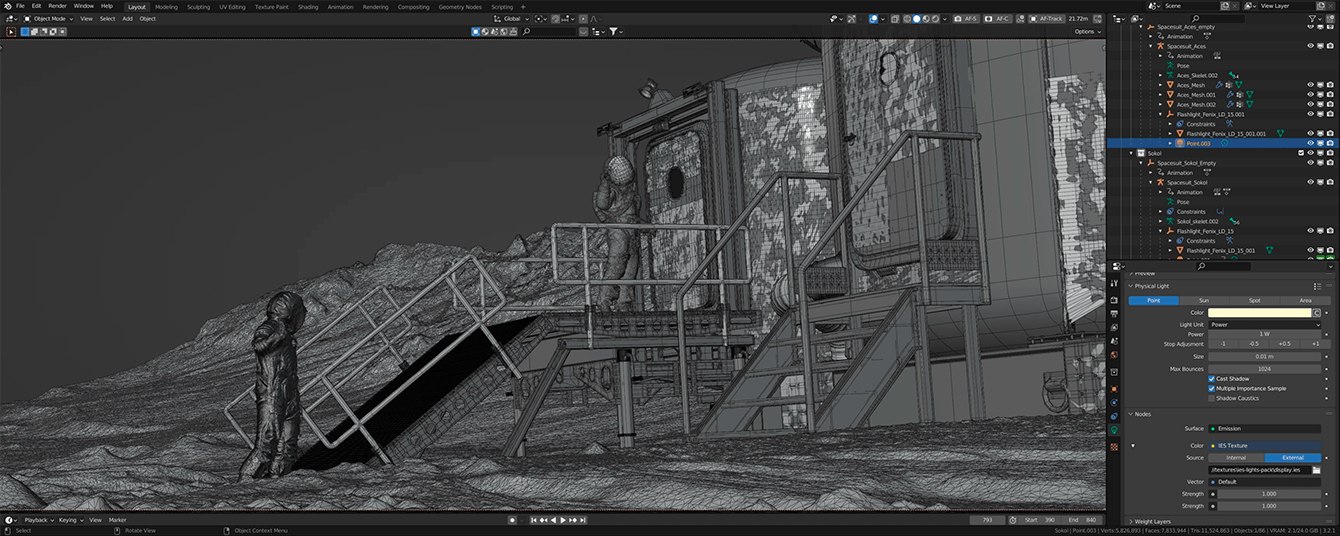Browse for IES file with folder icon
1340x536 pixels.
[1316, 469]
